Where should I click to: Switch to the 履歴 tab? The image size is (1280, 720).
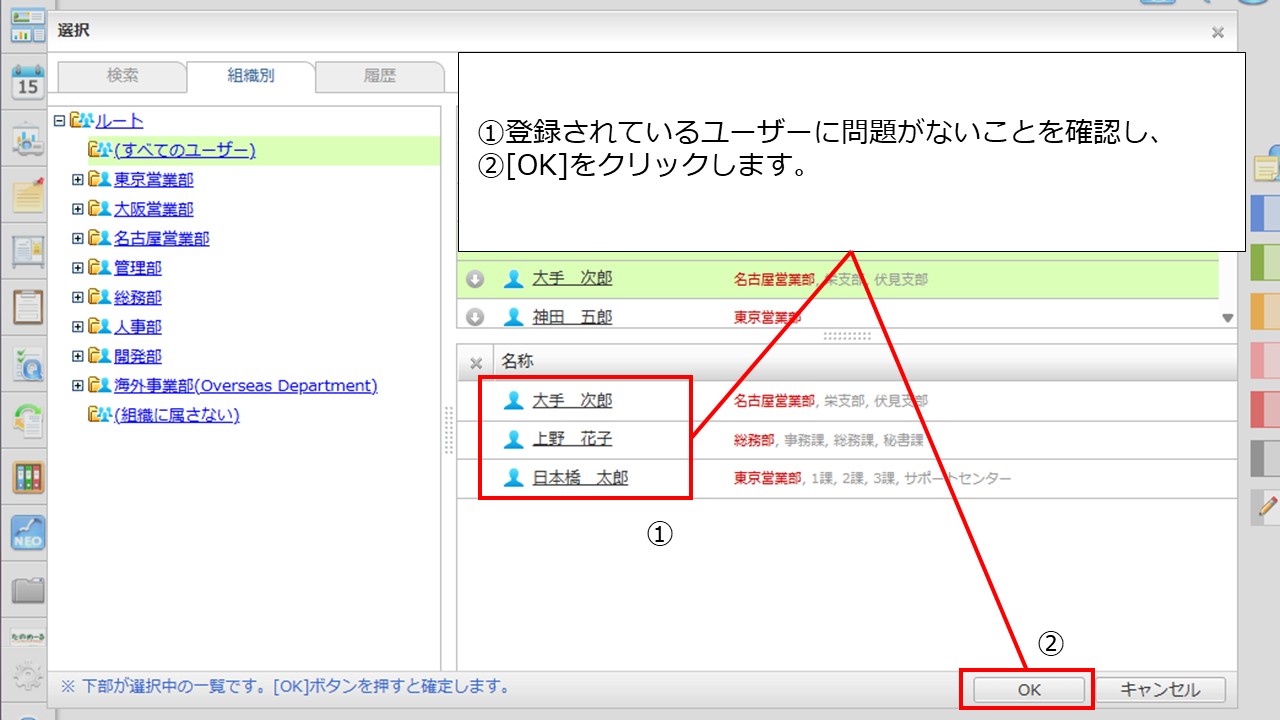[379, 76]
